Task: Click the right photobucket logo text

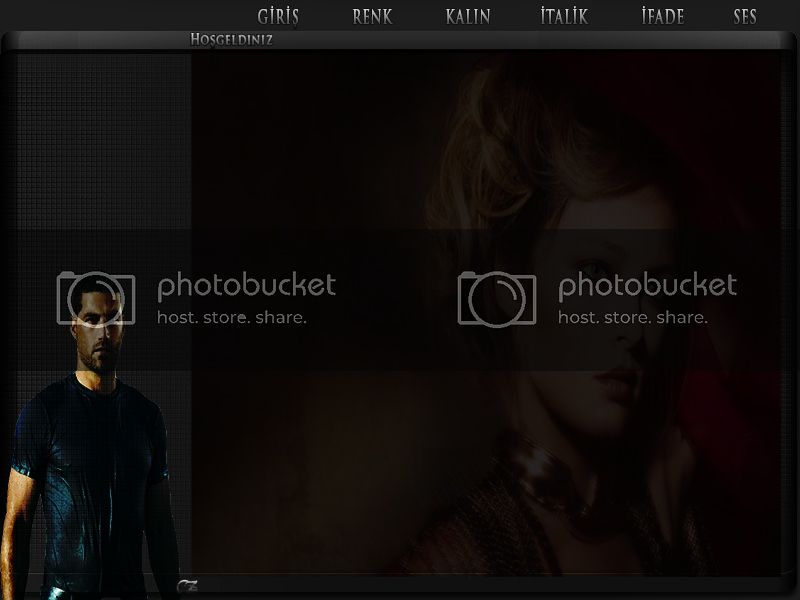Action: 647,286
